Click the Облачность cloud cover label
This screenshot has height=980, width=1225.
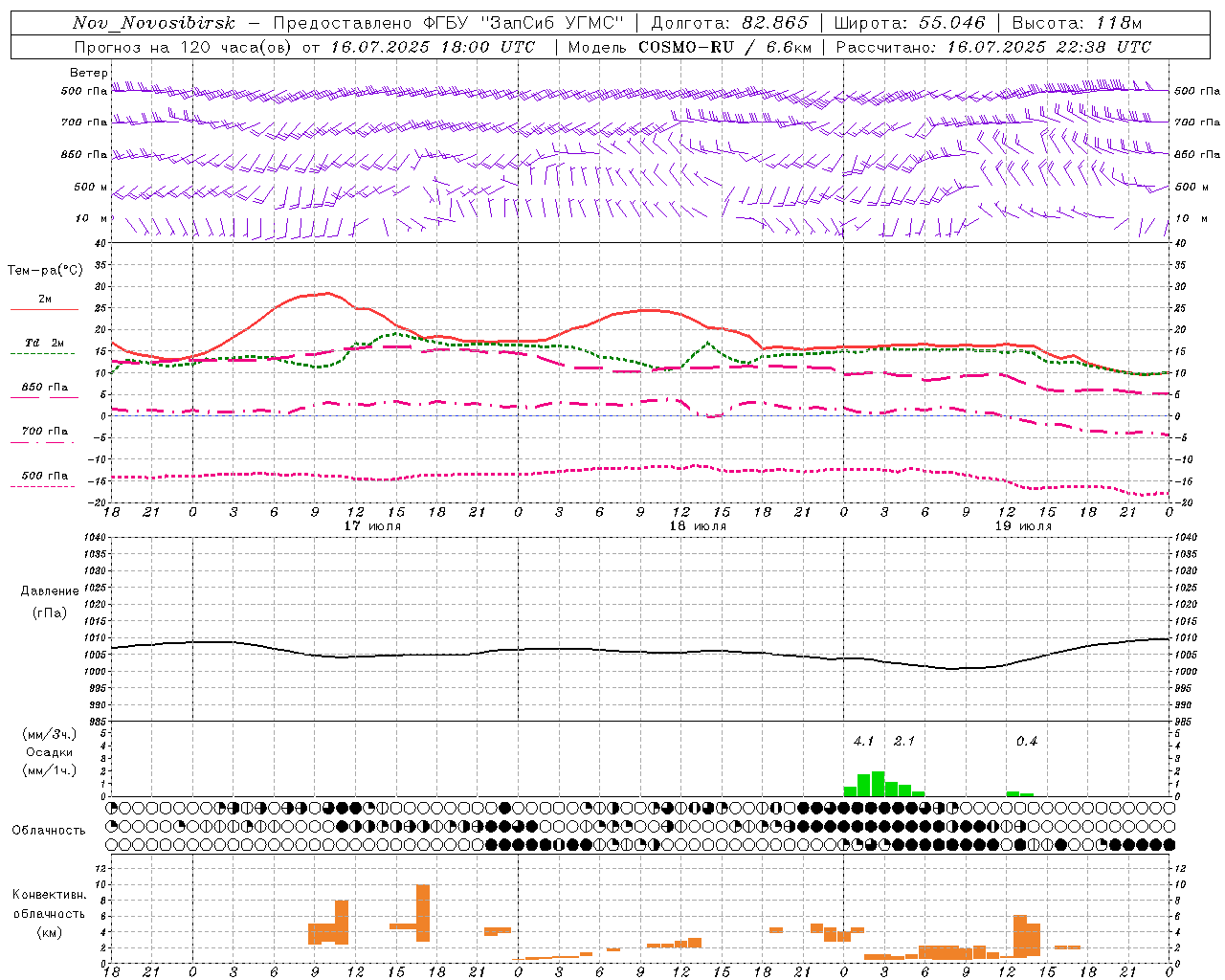pos(49,830)
